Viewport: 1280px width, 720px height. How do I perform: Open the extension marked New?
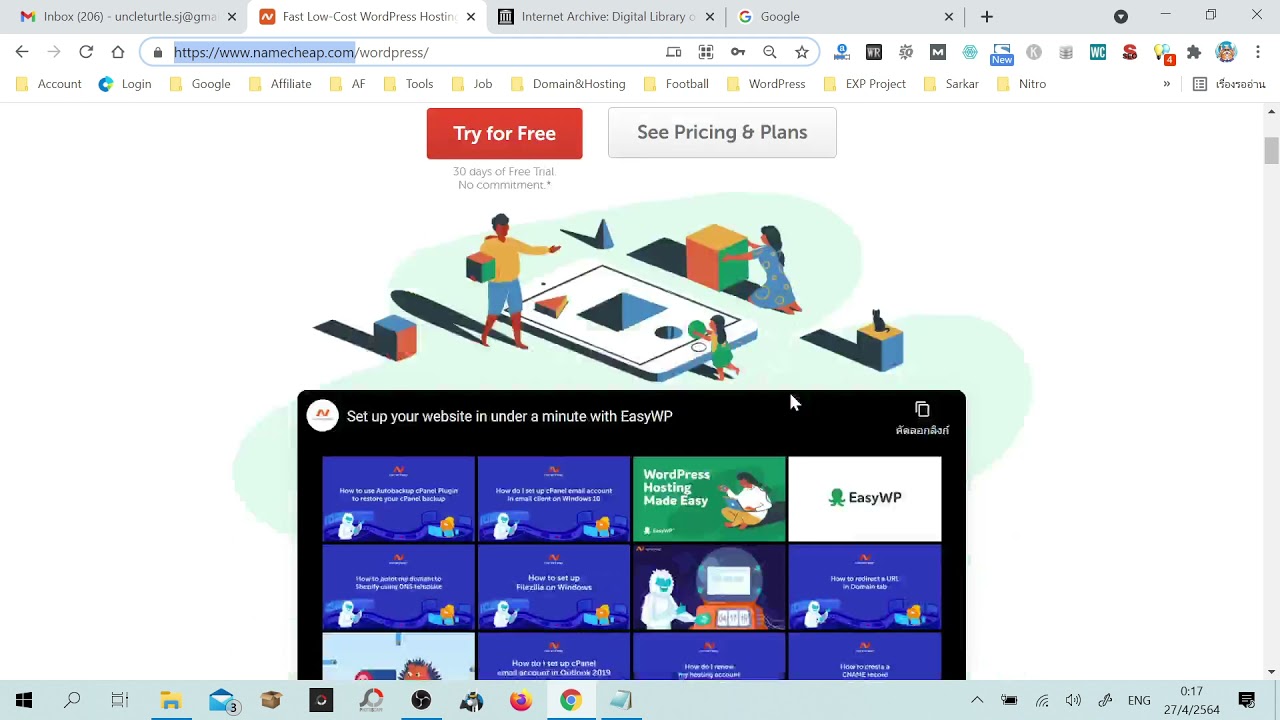(x=1002, y=53)
